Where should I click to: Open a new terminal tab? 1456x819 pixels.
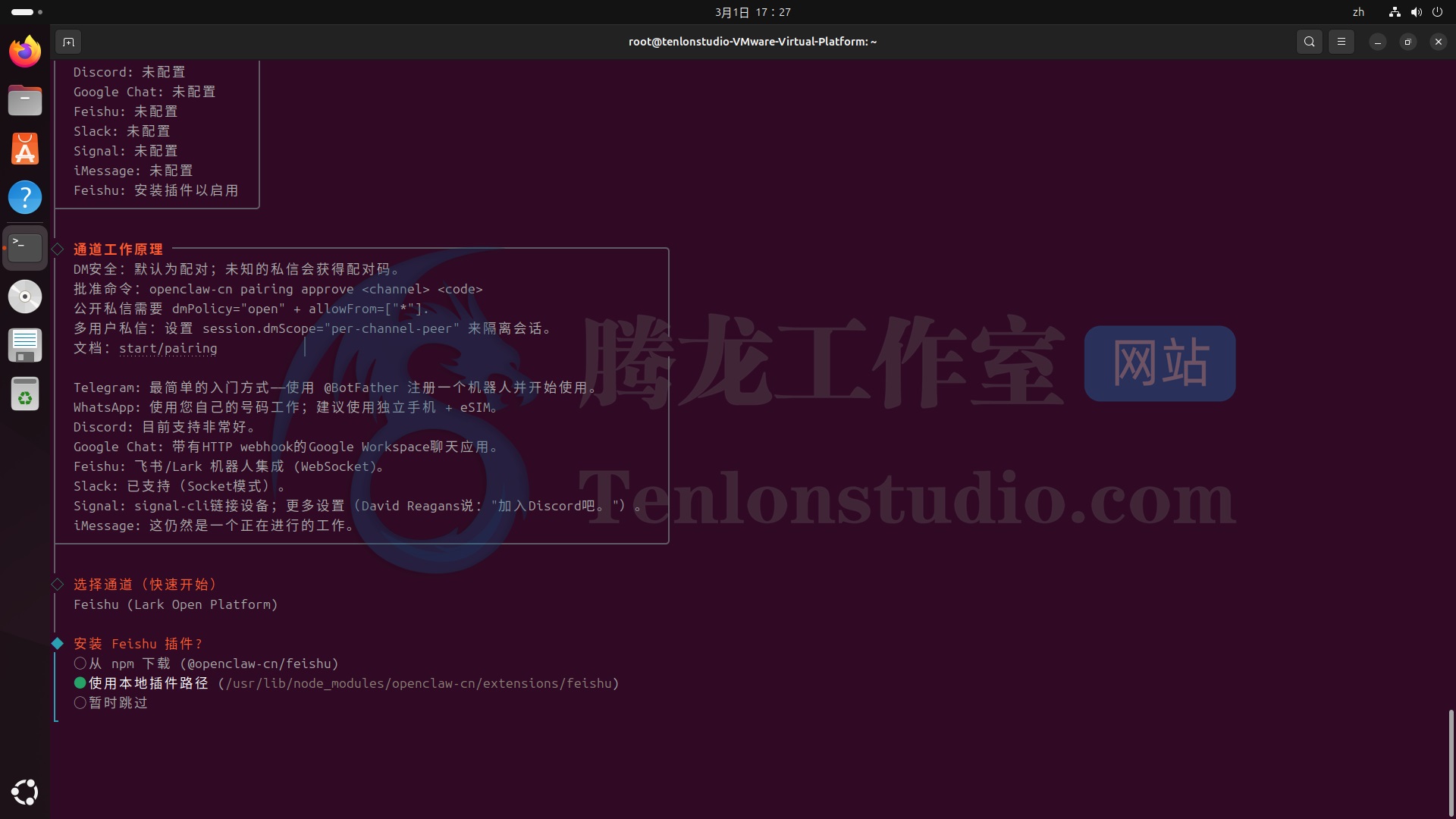[68, 42]
